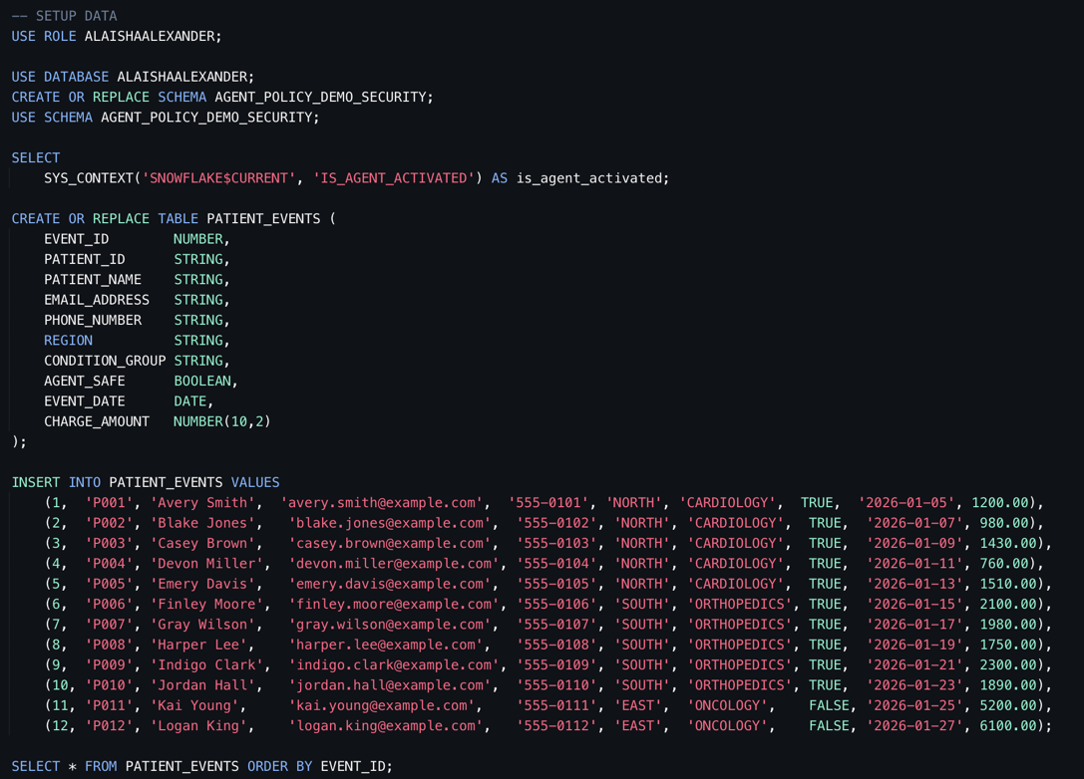
Task: Click the 6100.00 charge amount
Action: [1008, 726]
